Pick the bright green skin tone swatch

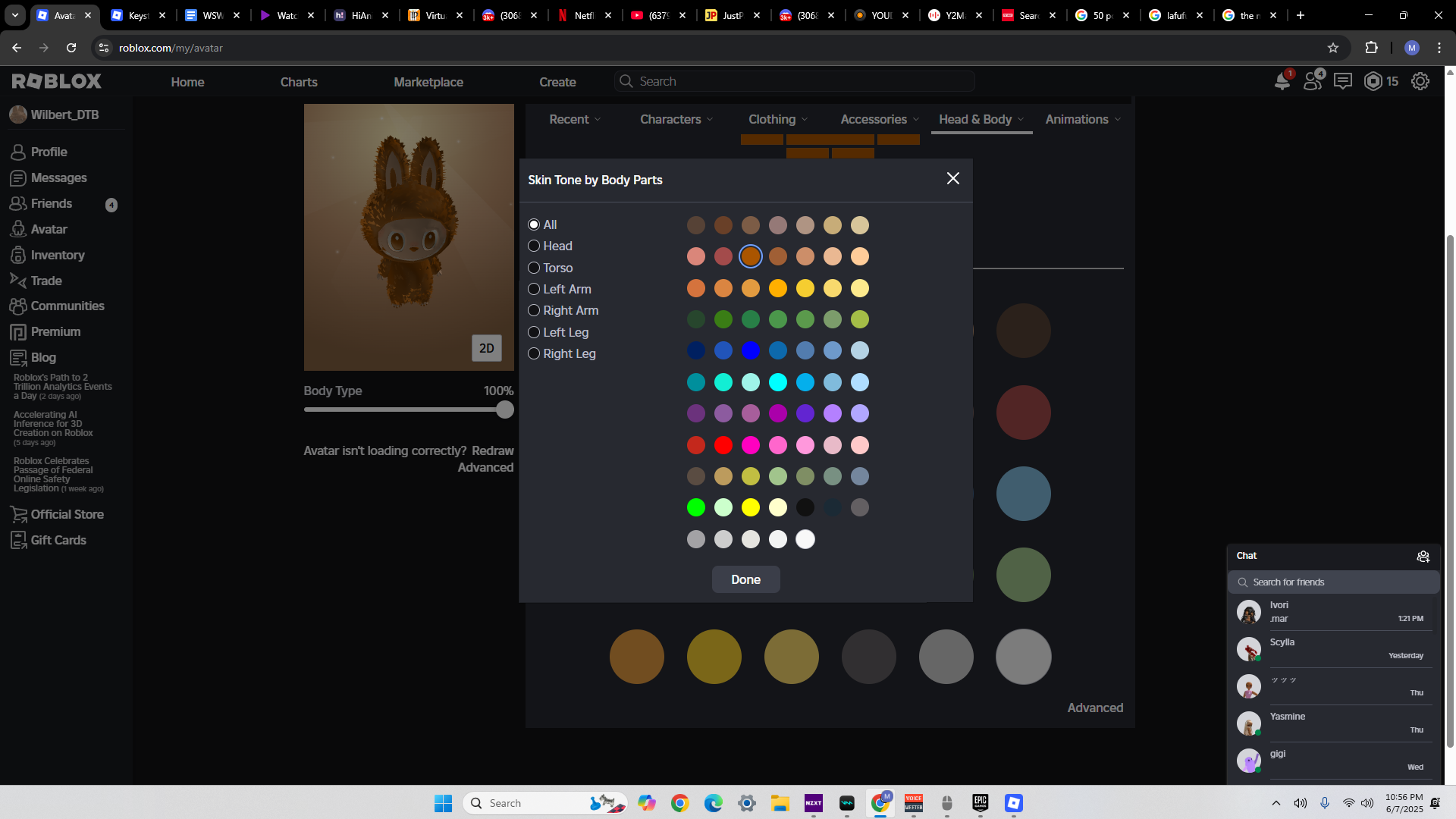(x=695, y=508)
